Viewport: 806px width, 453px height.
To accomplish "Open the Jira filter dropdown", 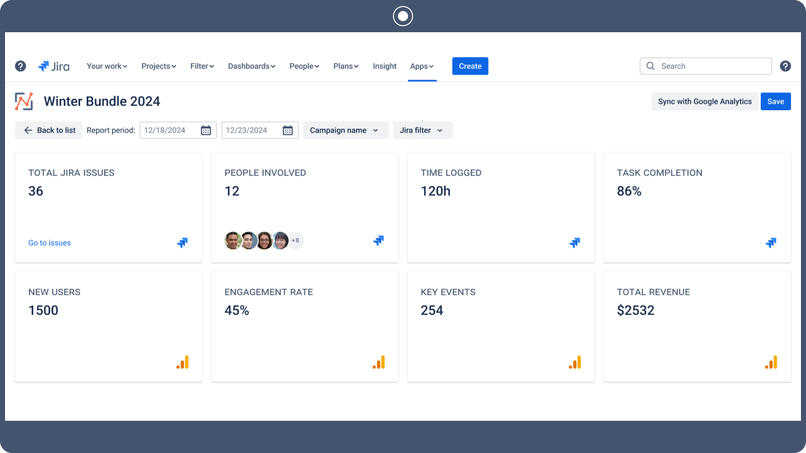I will pyautogui.click(x=423, y=130).
